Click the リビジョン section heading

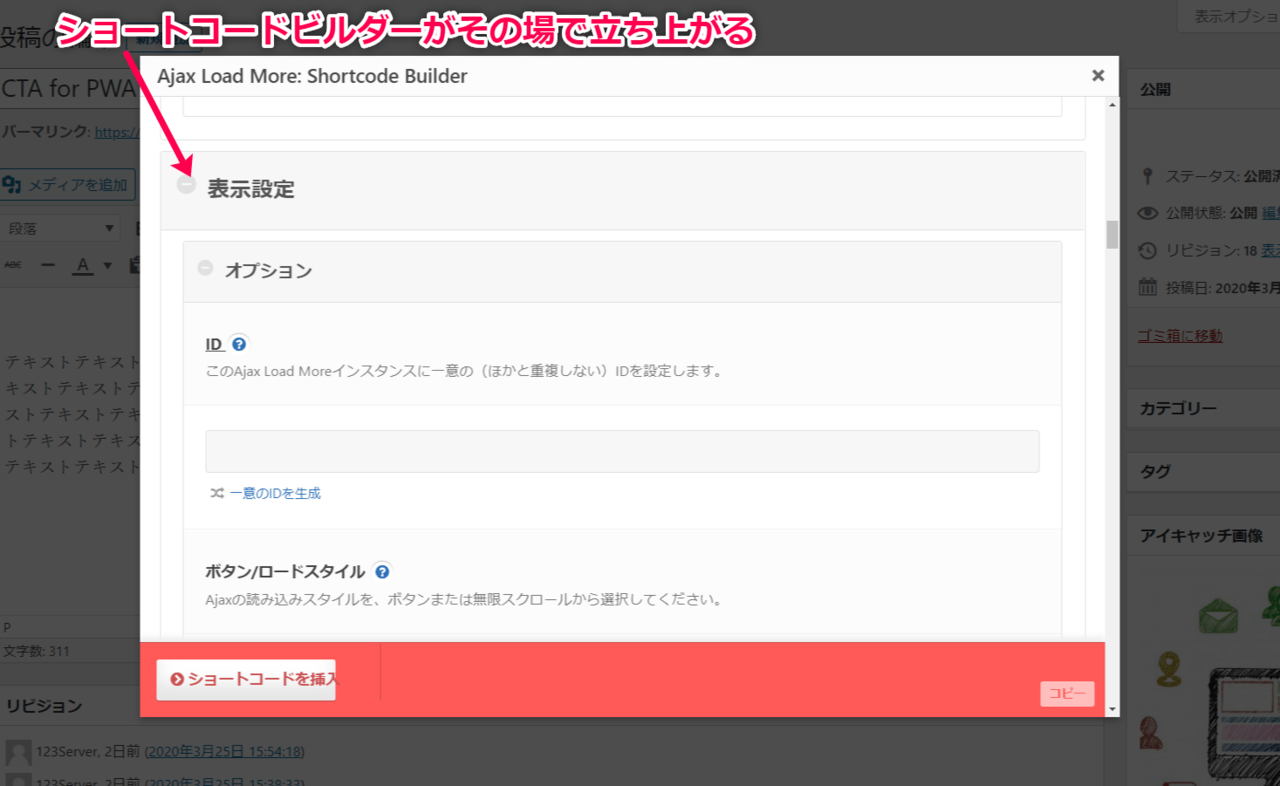[44, 706]
